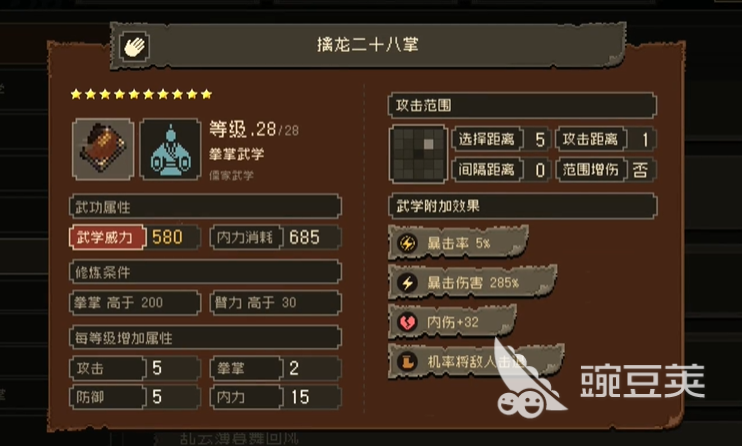The image size is (742, 446).
Task: Open the 攻击范围 section header
Action: click(522, 105)
